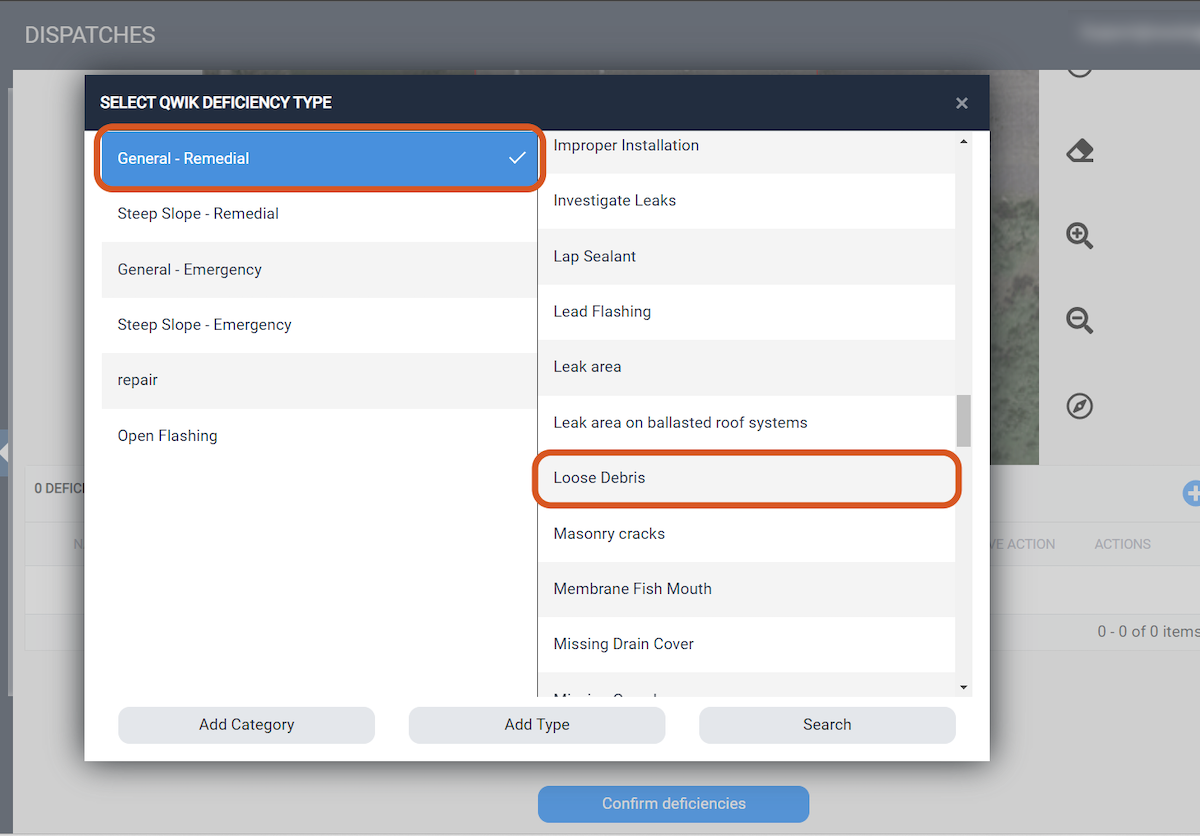The height and width of the screenshot is (836, 1200).
Task: Click the zoom in magnifier icon
Action: [x=1079, y=236]
